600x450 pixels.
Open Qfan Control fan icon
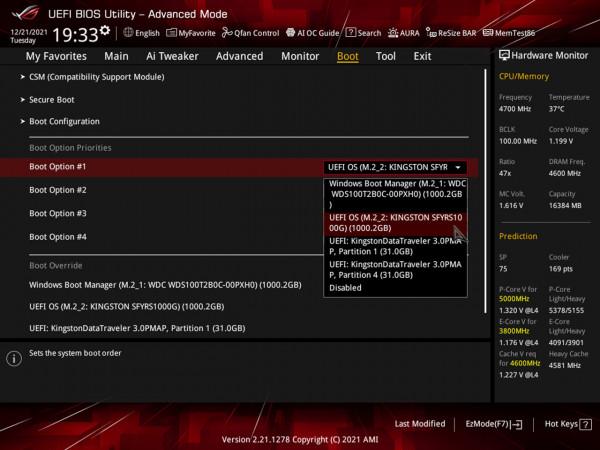[x=227, y=33]
